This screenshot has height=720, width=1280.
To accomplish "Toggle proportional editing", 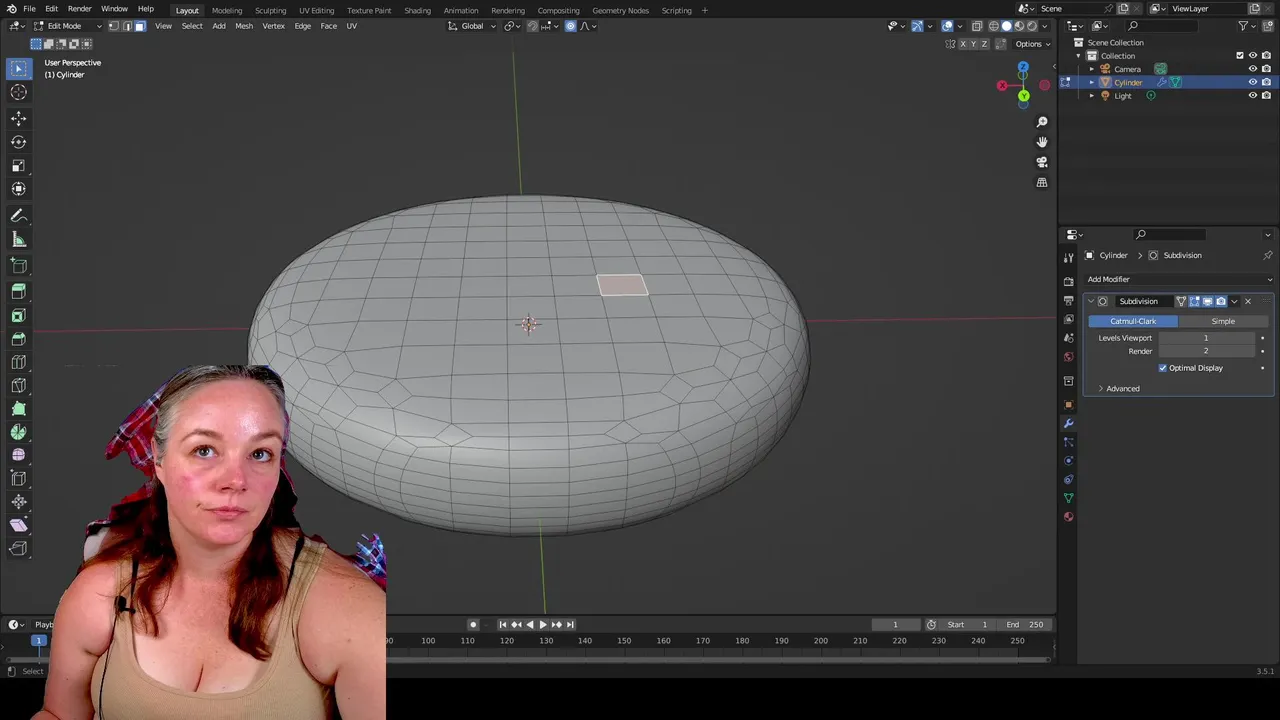I will (570, 26).
